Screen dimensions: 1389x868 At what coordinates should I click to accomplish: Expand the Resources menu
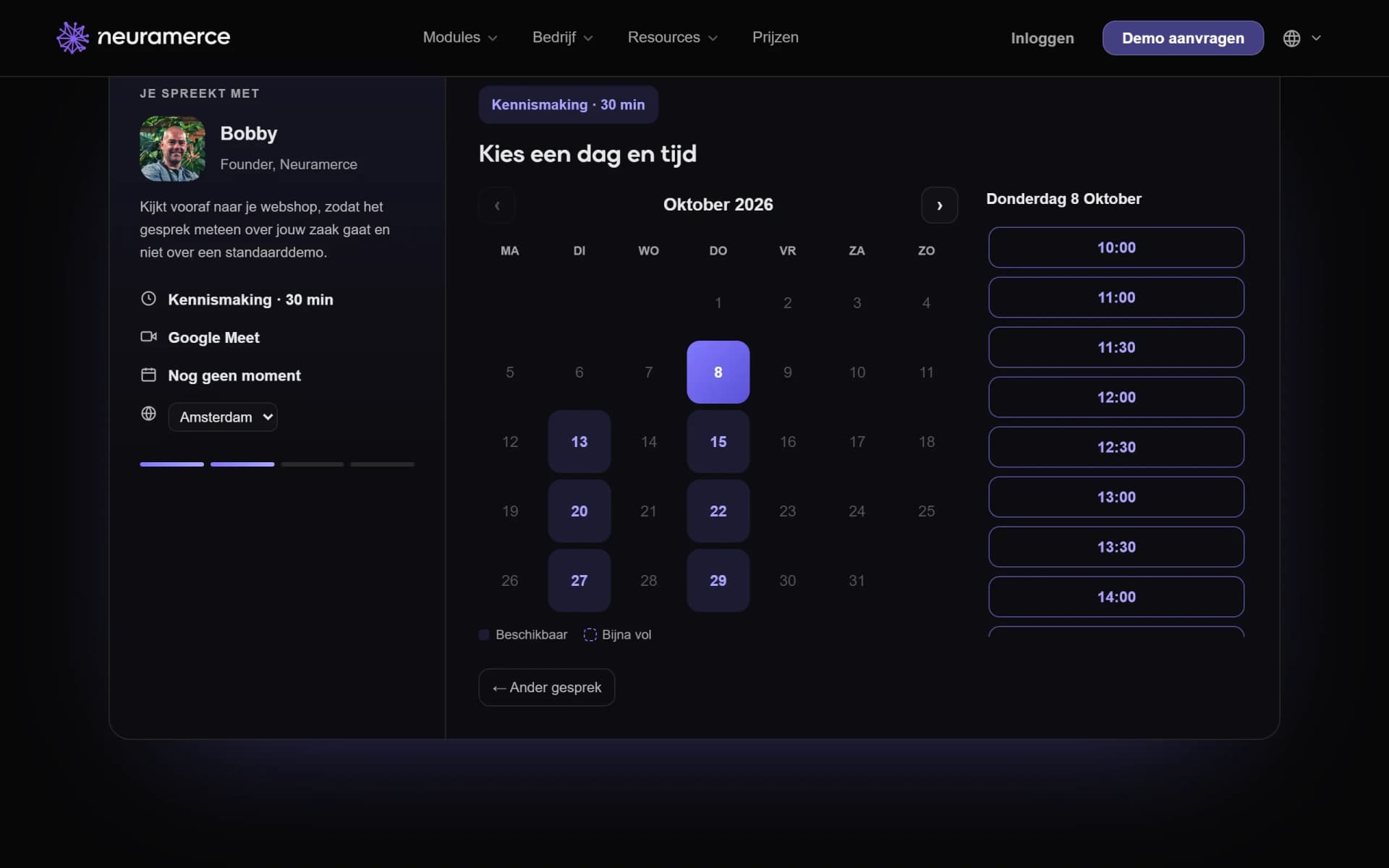673,38
